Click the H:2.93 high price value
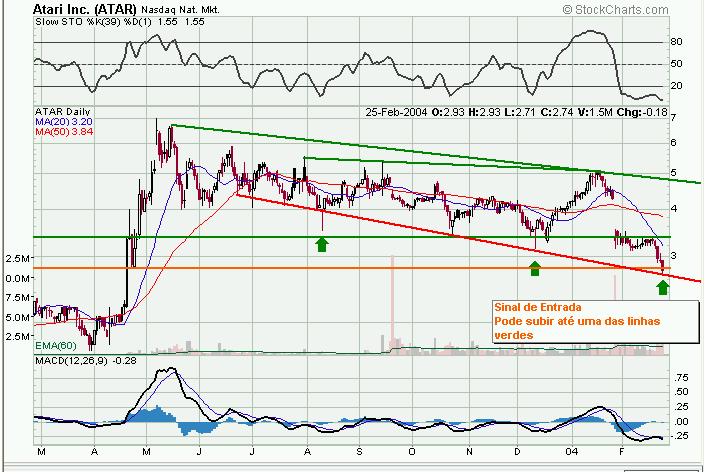The height and width of the screenshot is (472, 704). (x=484, y=112)
